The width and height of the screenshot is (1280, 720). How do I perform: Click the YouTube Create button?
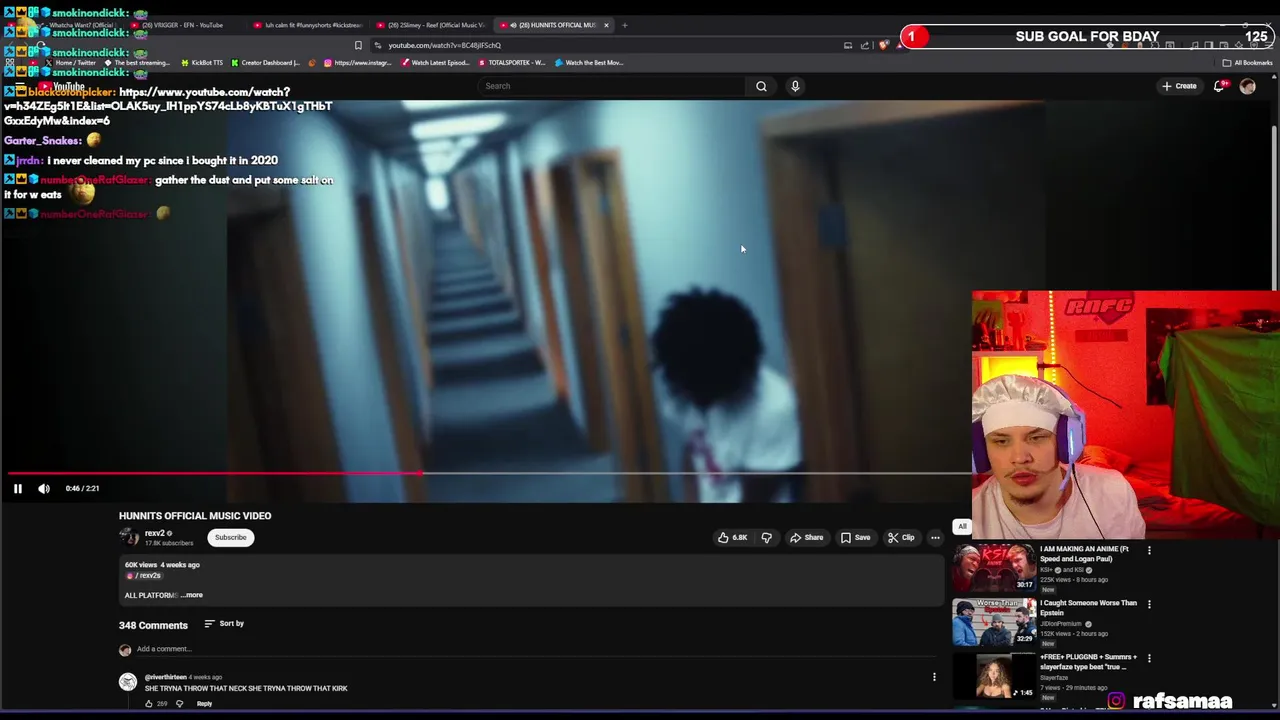coord(1180,86)
